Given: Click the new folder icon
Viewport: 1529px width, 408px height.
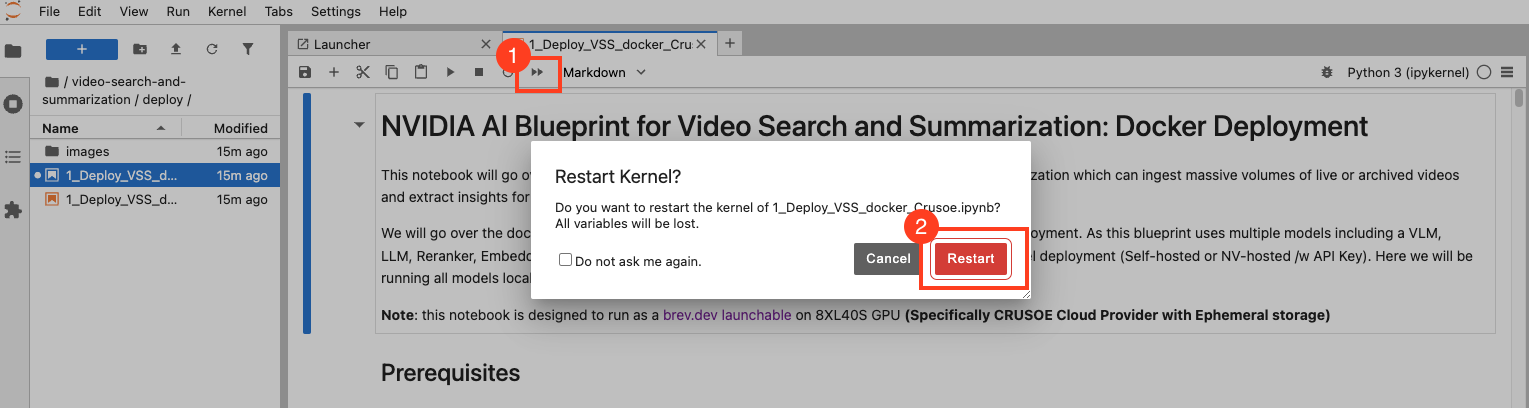Looking at the screenshot, I should tap(140, 49).
